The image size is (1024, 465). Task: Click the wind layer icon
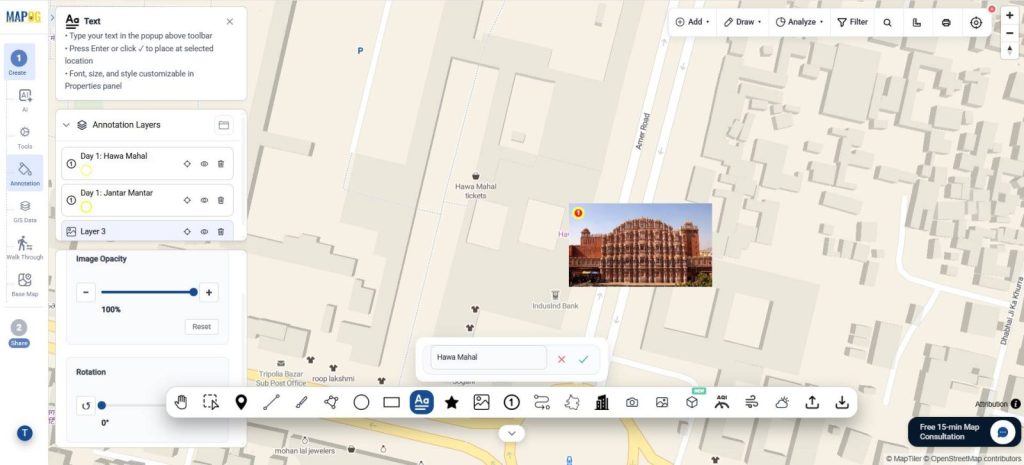click(752, 402)
